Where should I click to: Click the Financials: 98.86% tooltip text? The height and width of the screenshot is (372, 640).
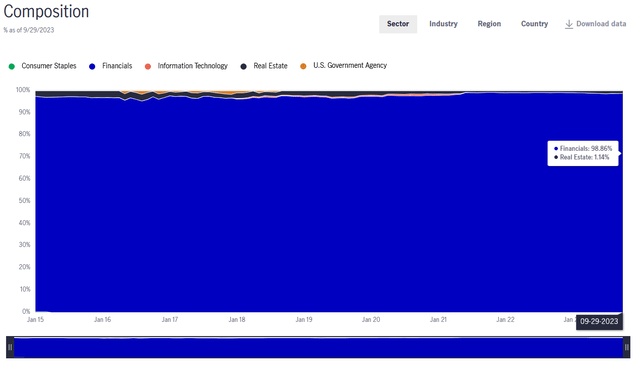point(586,149)
